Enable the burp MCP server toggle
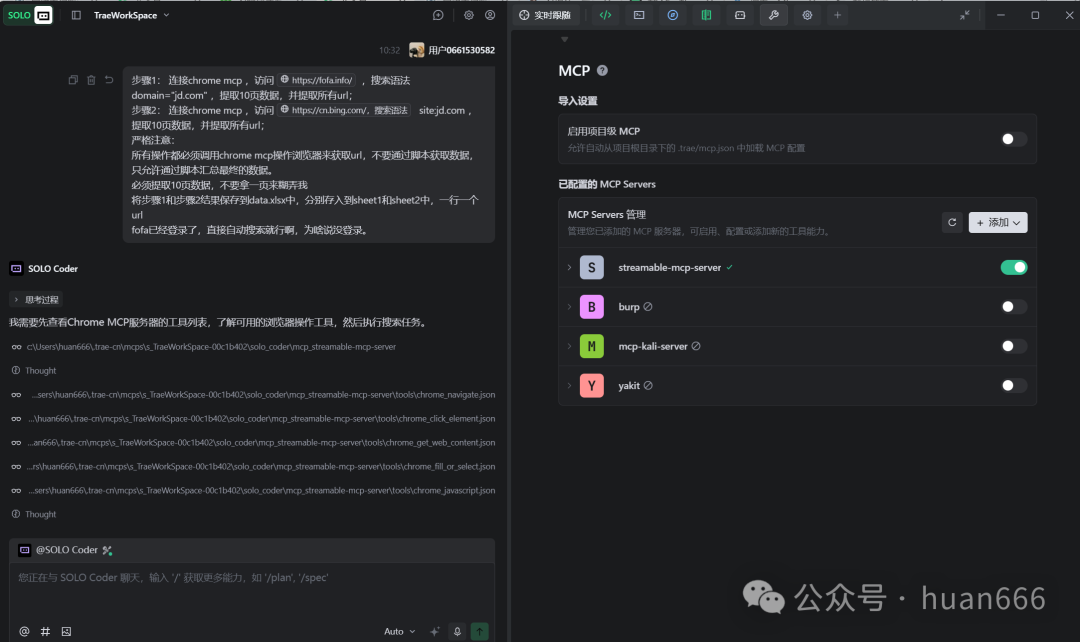 pos(1013,307)
